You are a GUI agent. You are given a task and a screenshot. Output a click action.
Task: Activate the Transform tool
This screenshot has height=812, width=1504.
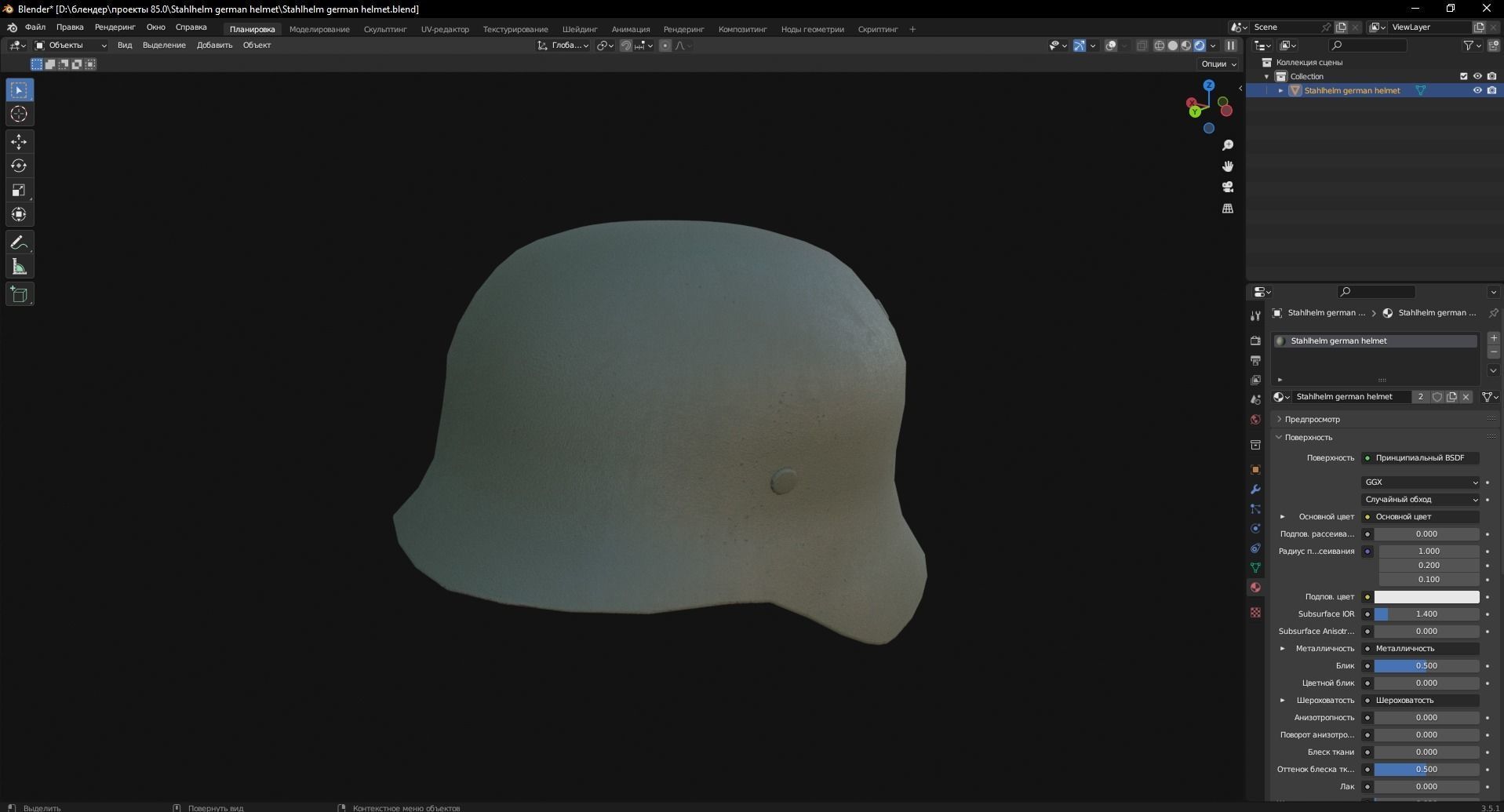pos(19,215)
